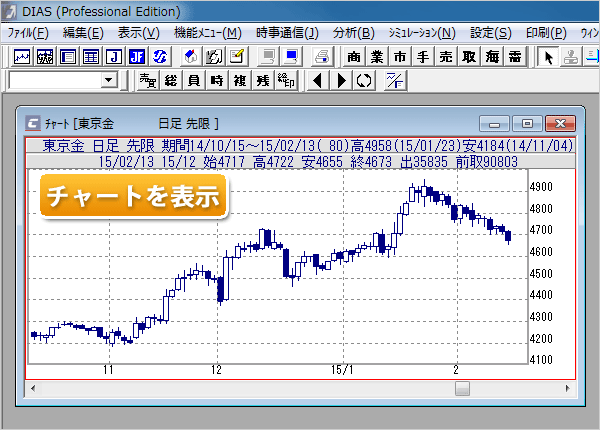Click the chart horizontal scrollbar thumb

(461, 388)
